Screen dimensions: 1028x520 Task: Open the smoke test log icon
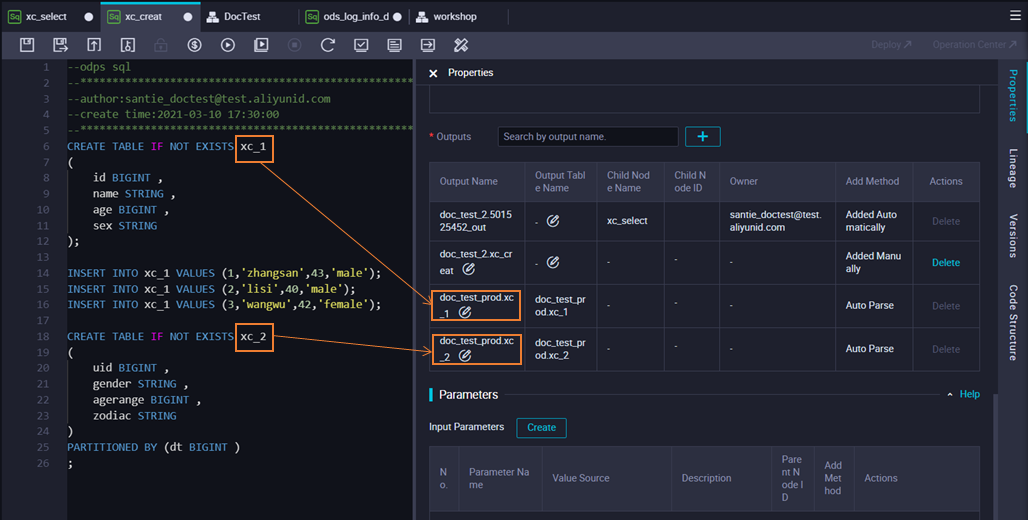(395, 45)
